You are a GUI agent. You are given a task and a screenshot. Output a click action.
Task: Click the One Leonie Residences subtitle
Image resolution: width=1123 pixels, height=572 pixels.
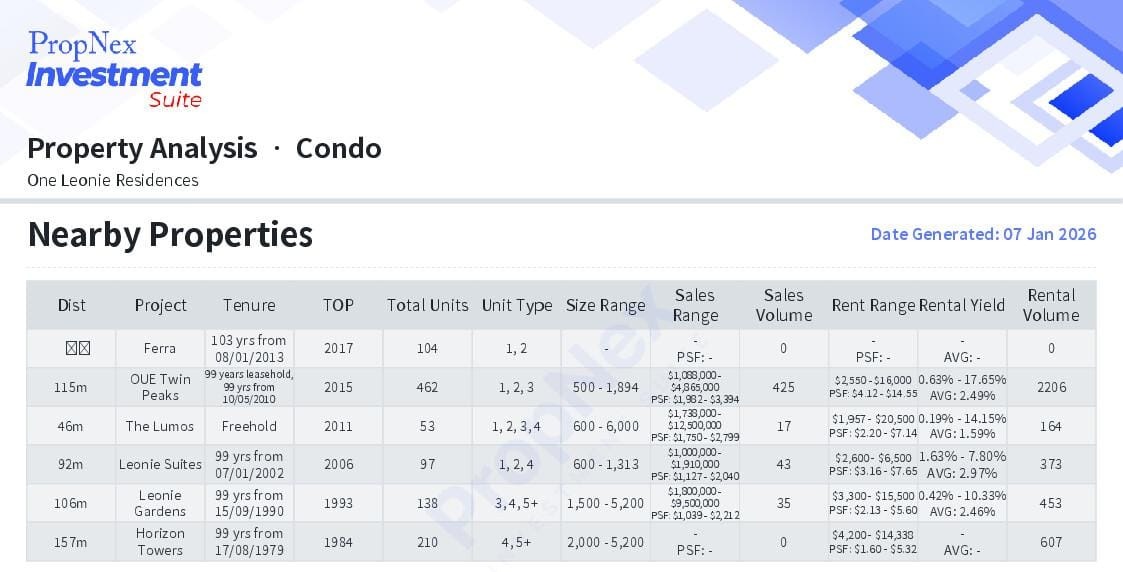click(x=113, y=180)
